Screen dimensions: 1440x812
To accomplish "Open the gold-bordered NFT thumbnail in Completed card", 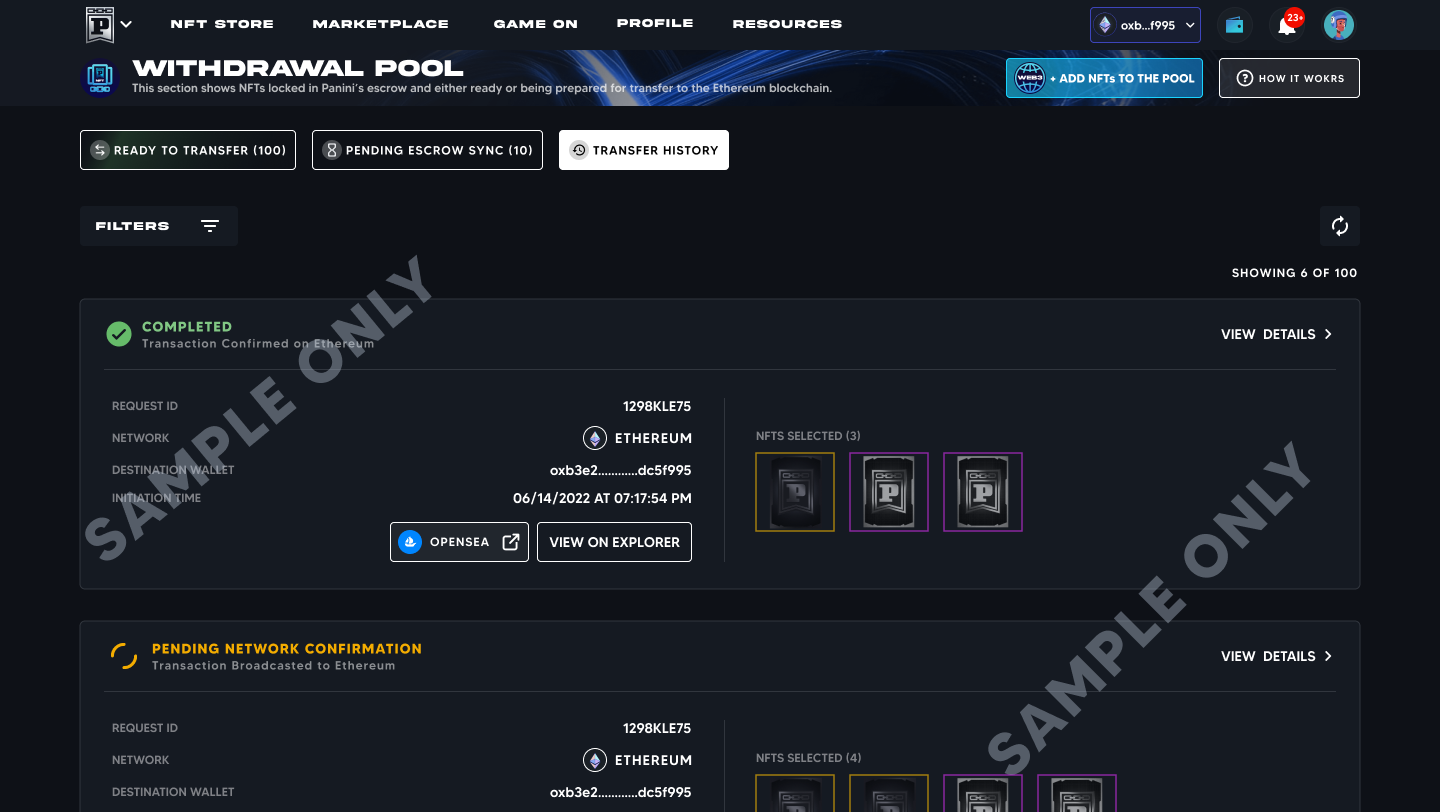I will (x=795, y=492).
